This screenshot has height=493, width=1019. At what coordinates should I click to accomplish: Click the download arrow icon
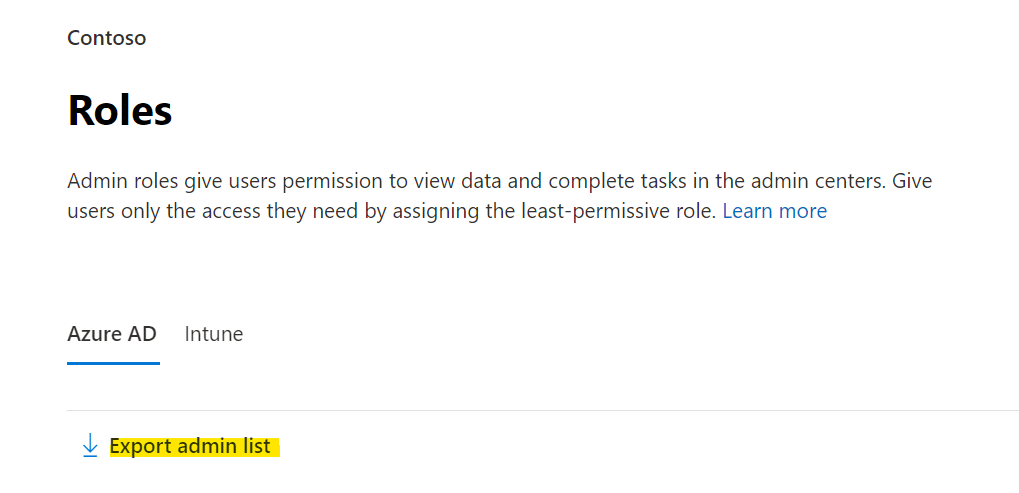pyautogui.click(x=90, y=446)
